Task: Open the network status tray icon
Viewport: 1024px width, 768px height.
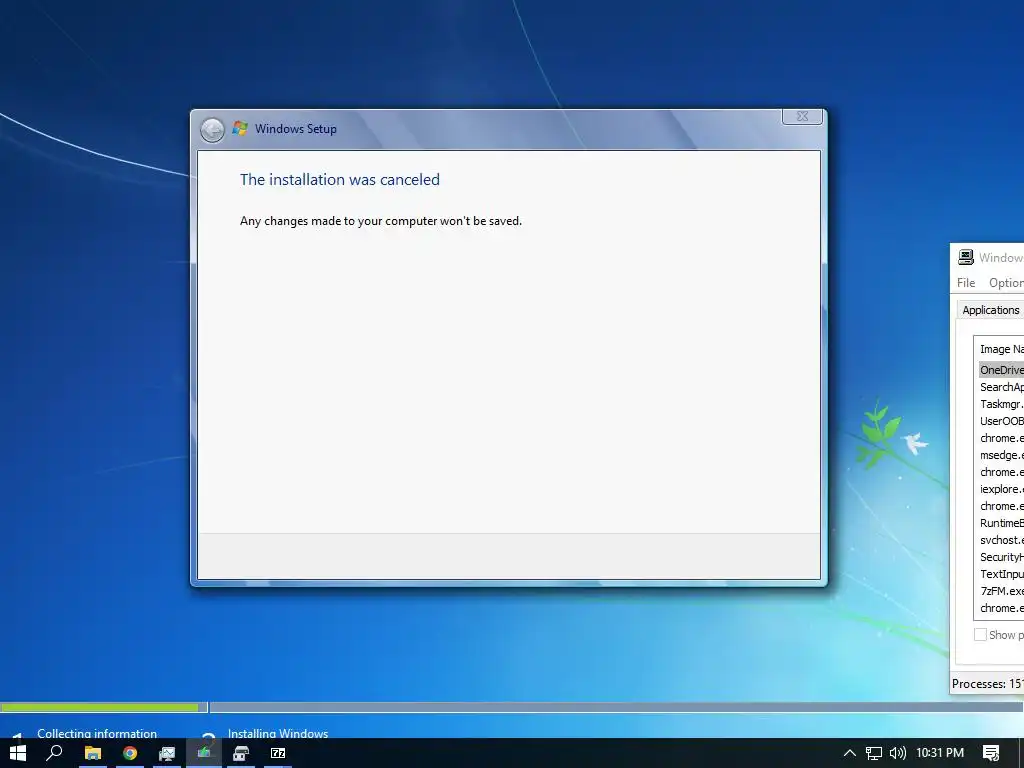Action: pos(874,753)
